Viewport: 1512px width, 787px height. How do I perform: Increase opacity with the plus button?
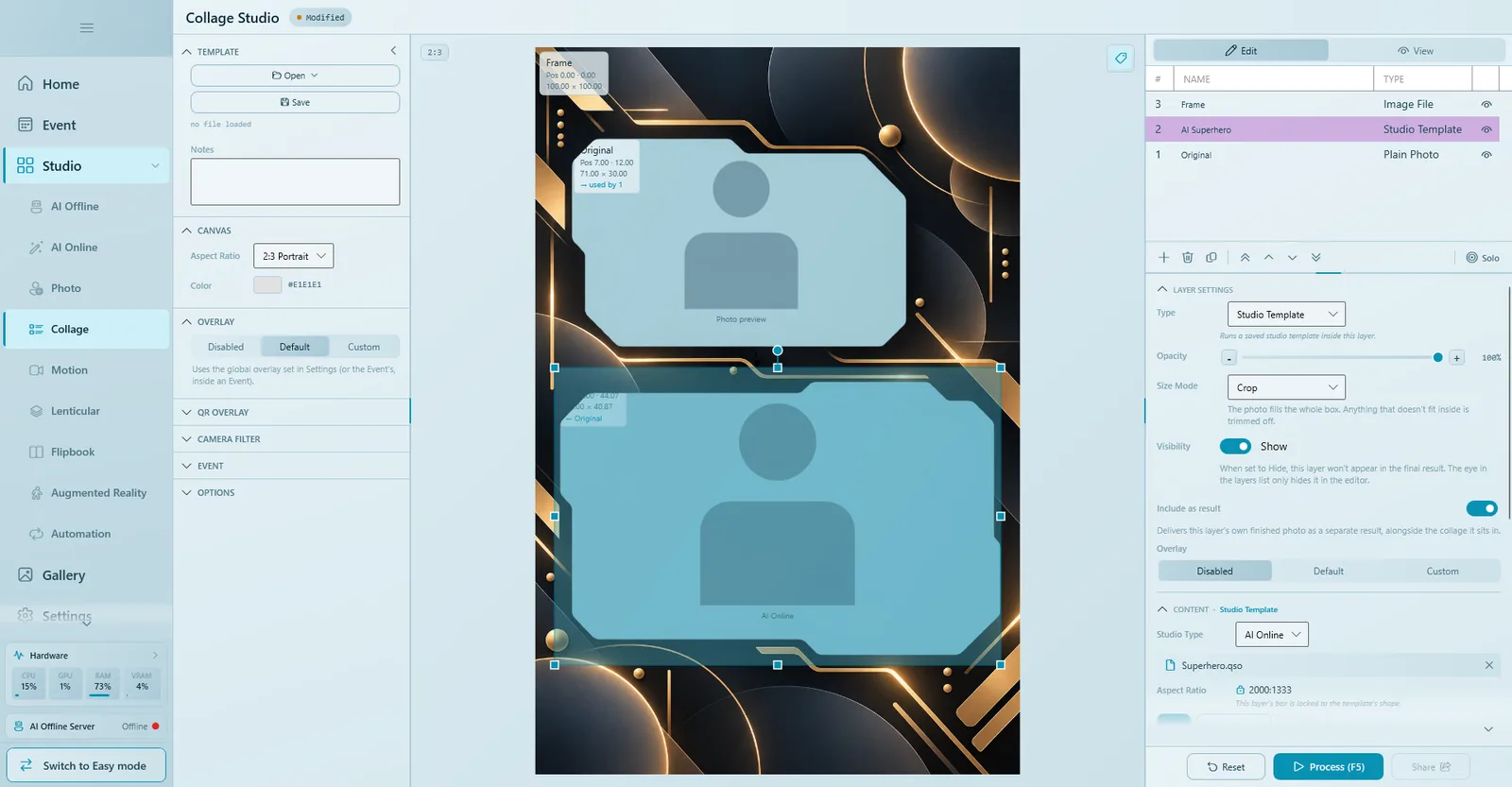pyautogui.click(x=1457, y=358)
